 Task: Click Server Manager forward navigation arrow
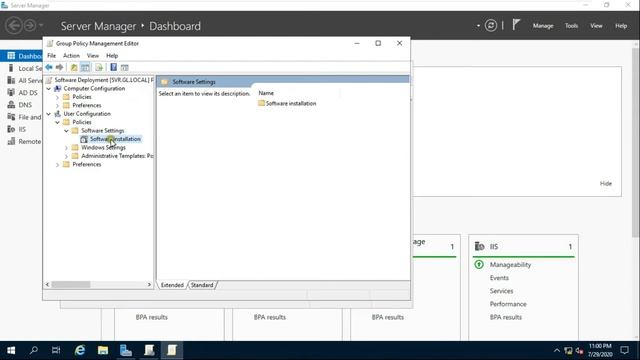point(30,26)
